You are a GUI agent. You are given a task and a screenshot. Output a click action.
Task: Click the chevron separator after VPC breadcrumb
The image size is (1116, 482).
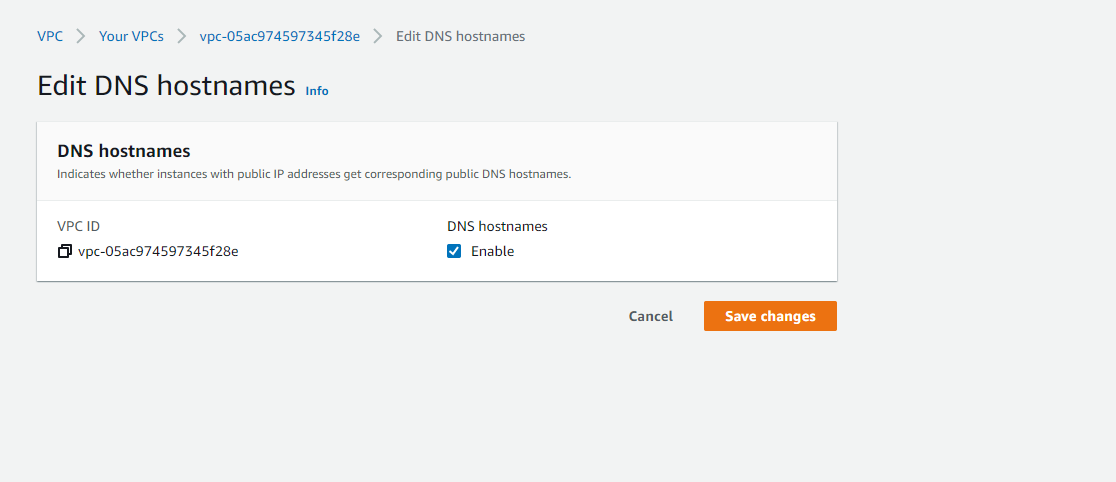pos(81,36)
